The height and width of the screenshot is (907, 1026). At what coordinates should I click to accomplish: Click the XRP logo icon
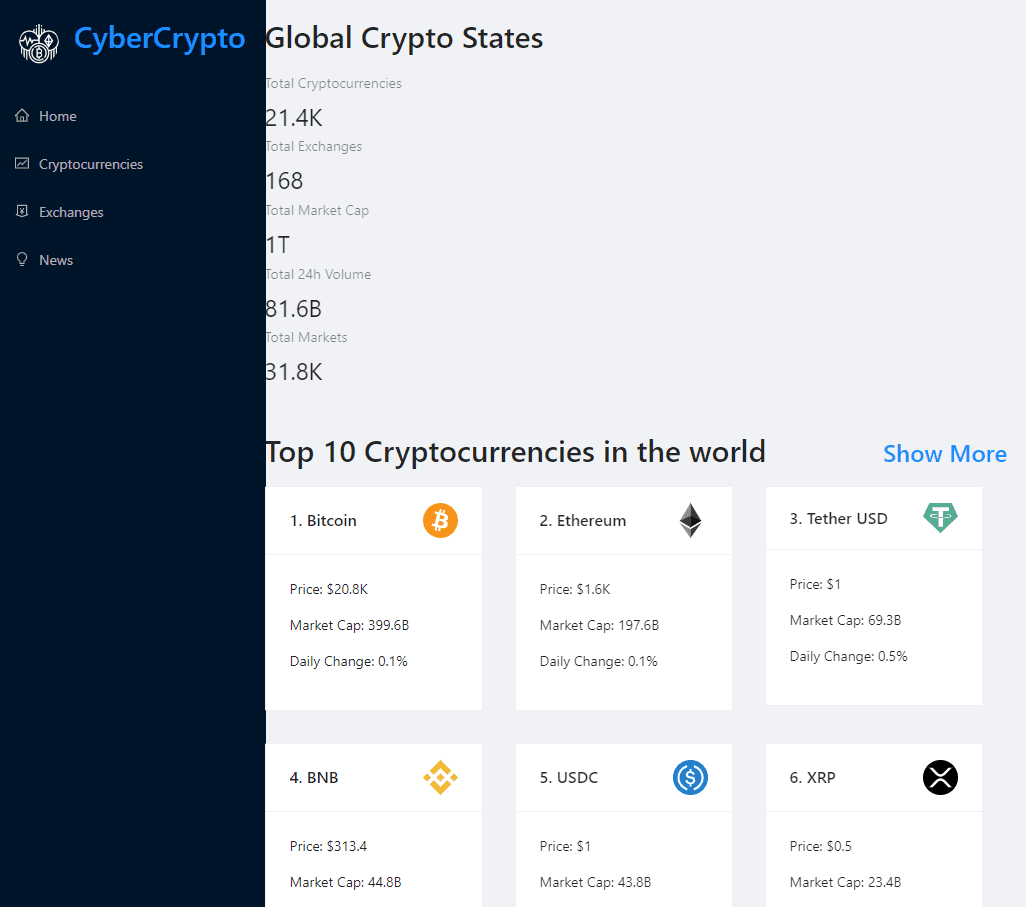coord(940,777)
